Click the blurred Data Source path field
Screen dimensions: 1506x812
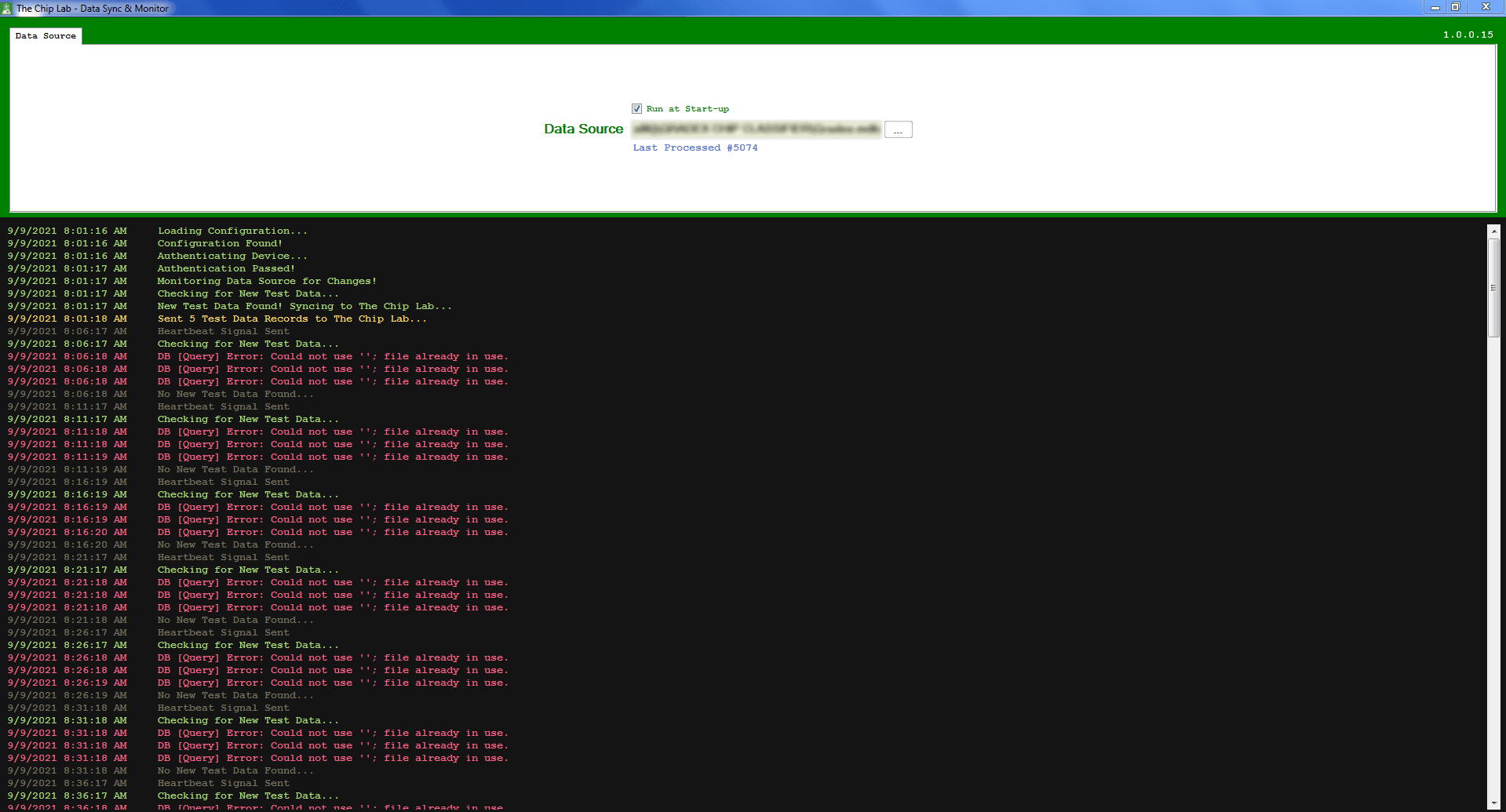click(x=757, y=129)
